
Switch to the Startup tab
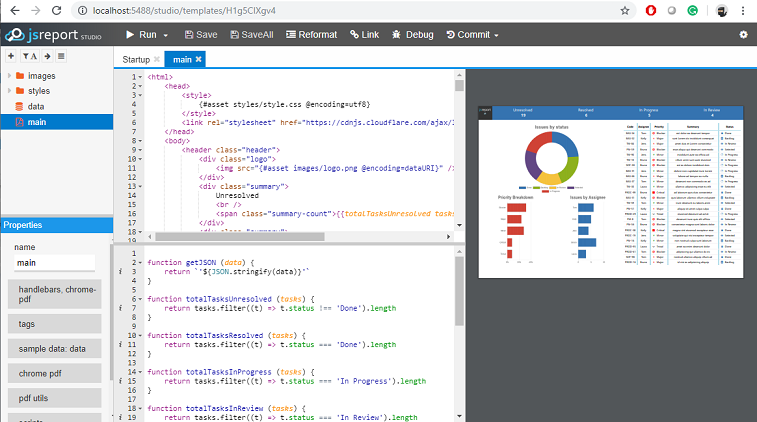[x=136, y=60]
